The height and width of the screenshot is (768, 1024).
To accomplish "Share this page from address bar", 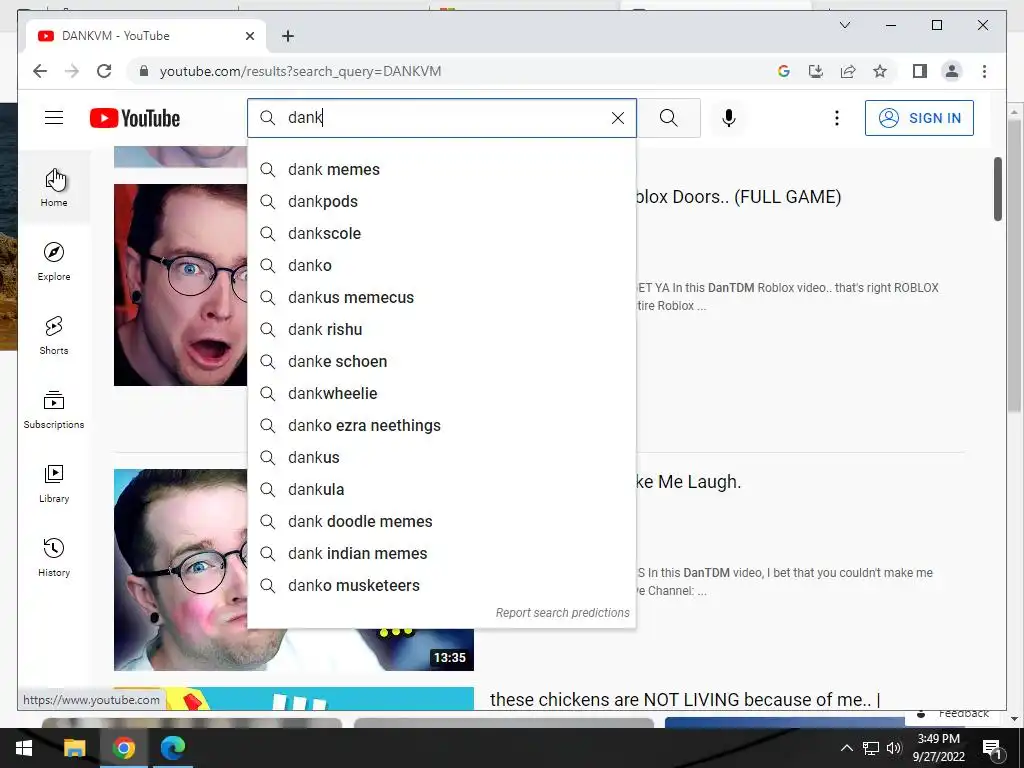I will (848, 71).
